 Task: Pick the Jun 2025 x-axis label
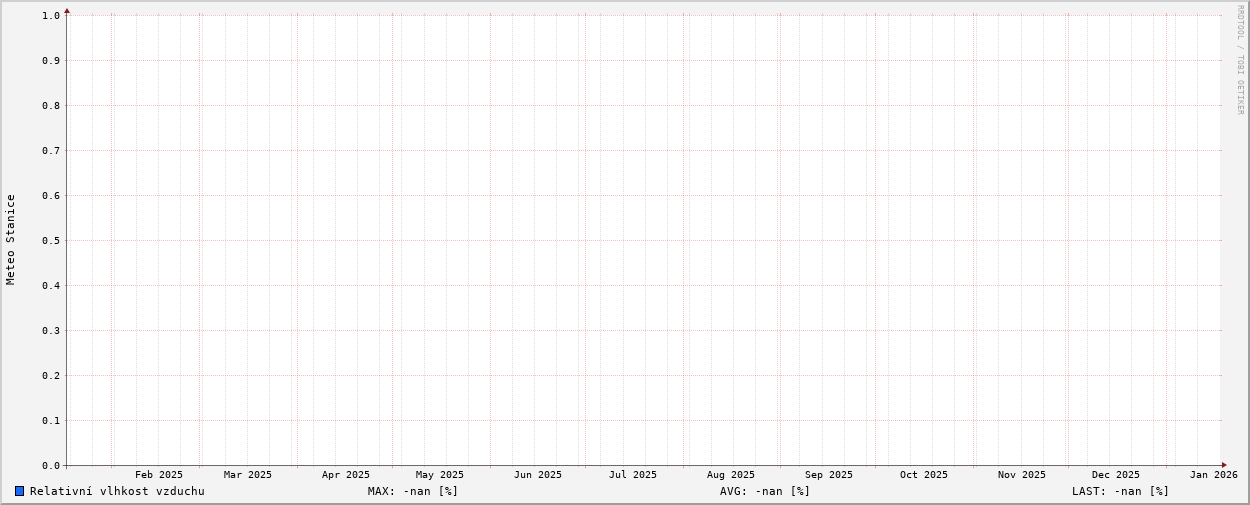(538, 475)
